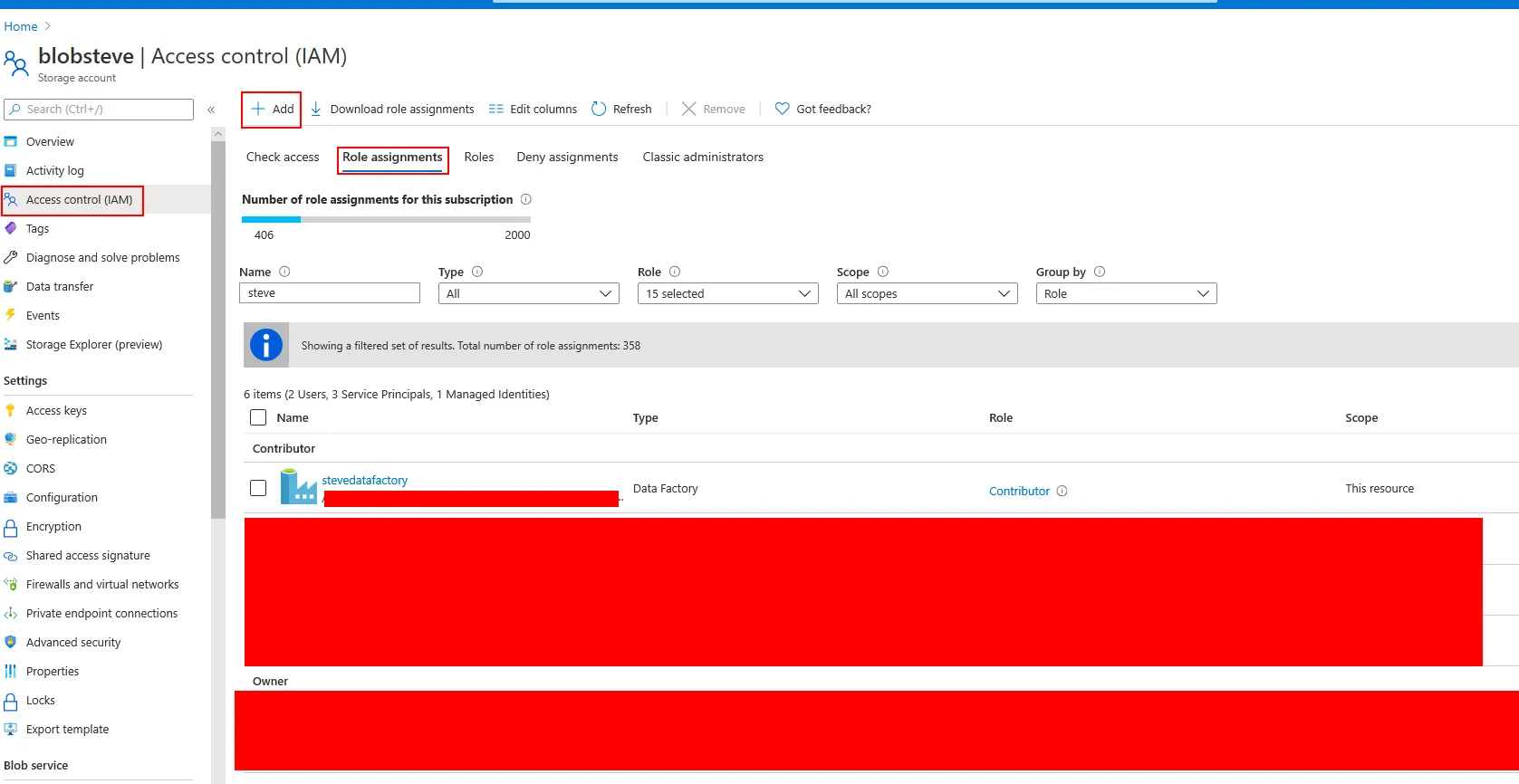Click the Edit columns icon
Image resolution: width=1519 pixels, height=784 pixels.
click(x=496, y=109)
